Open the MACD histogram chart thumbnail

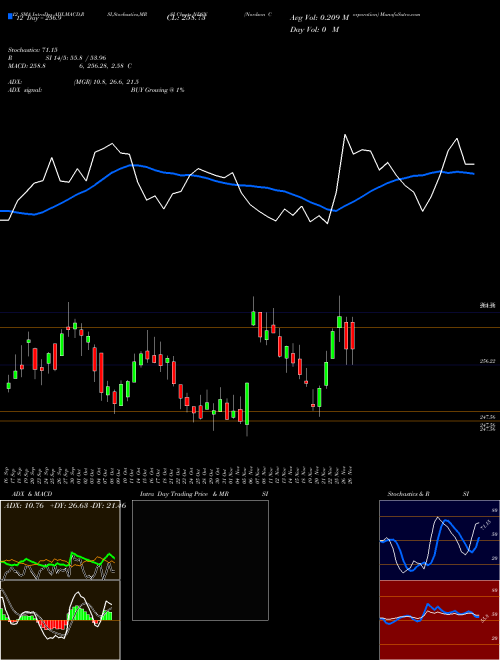(60, 620)
